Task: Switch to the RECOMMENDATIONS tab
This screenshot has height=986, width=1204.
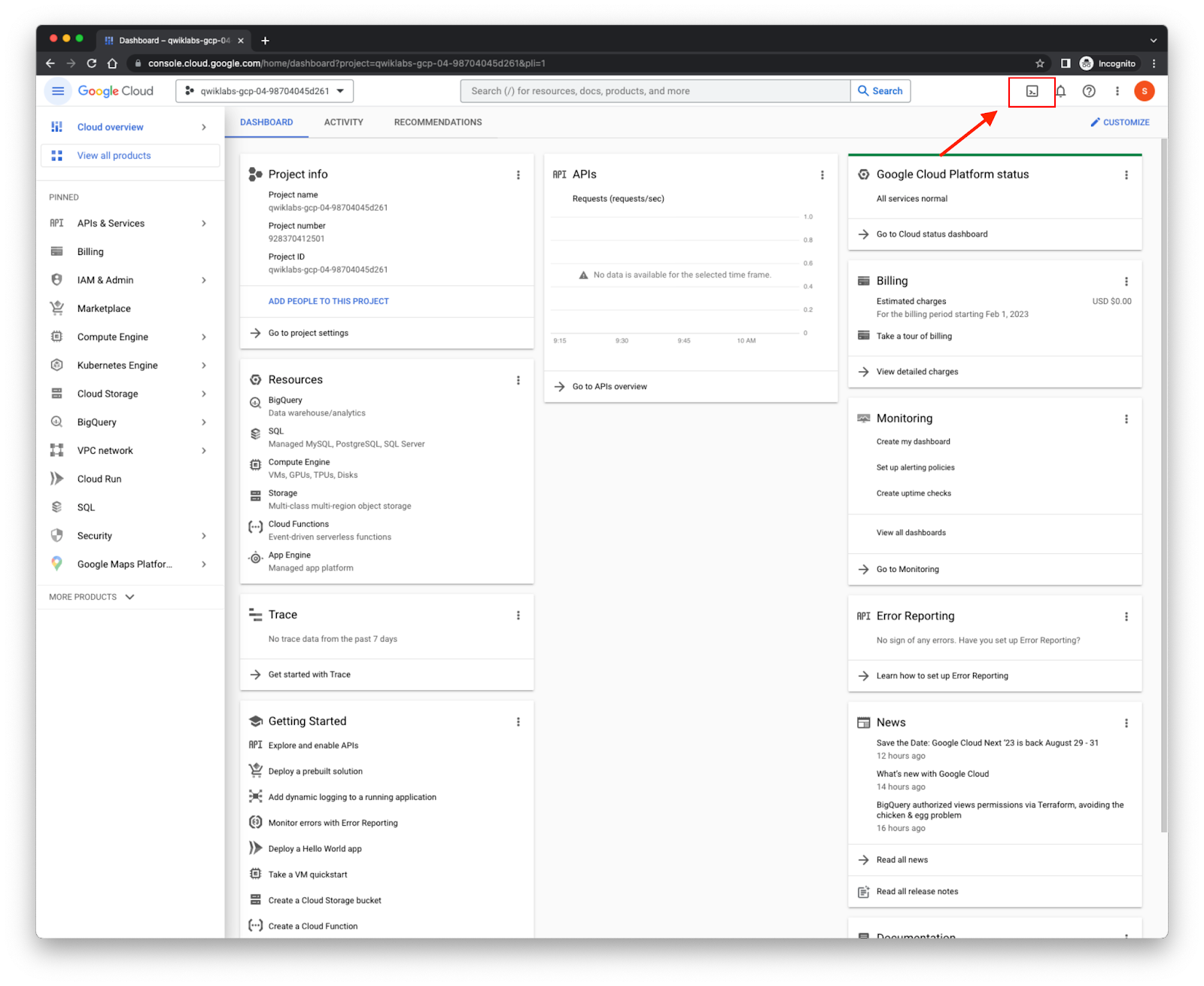Action: point(437,122)
